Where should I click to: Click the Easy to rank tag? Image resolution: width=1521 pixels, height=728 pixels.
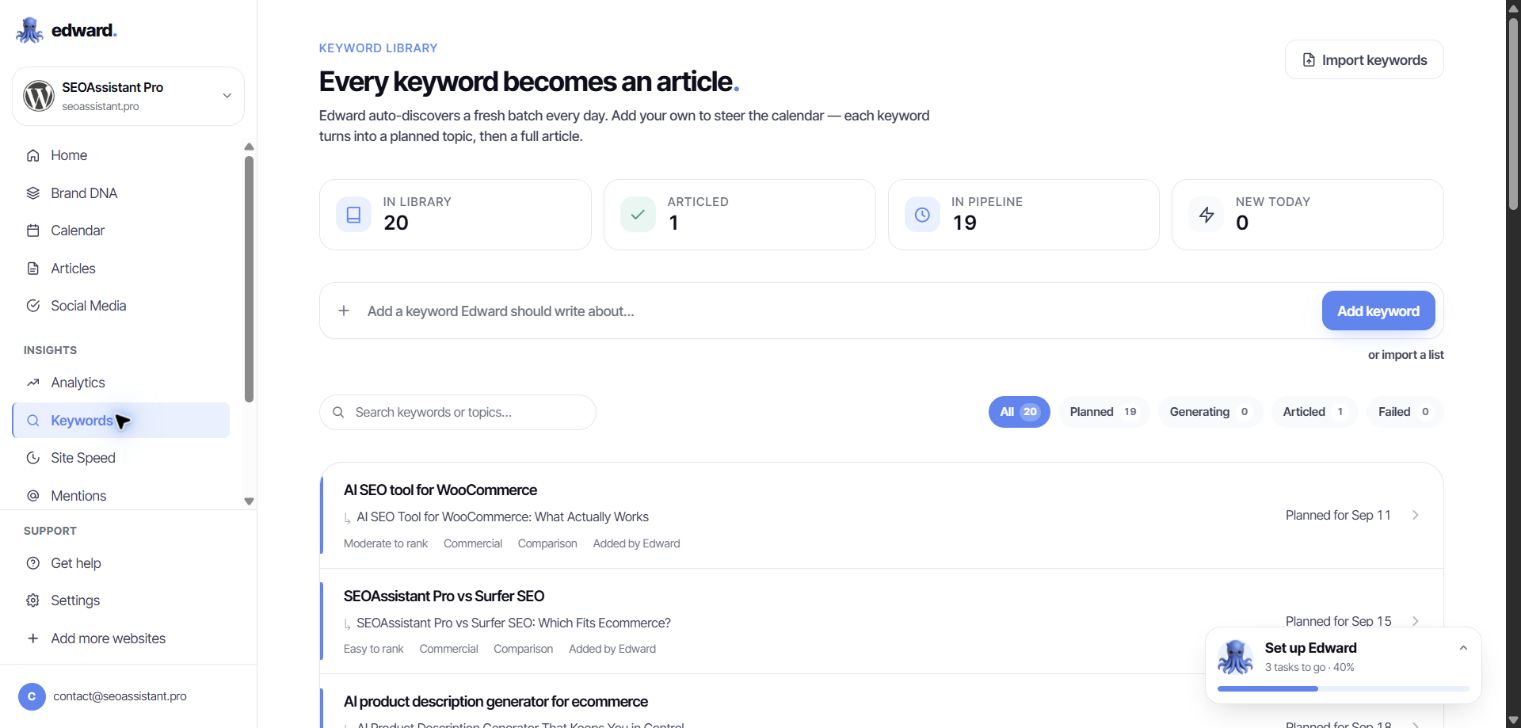[x=374, y=649]
